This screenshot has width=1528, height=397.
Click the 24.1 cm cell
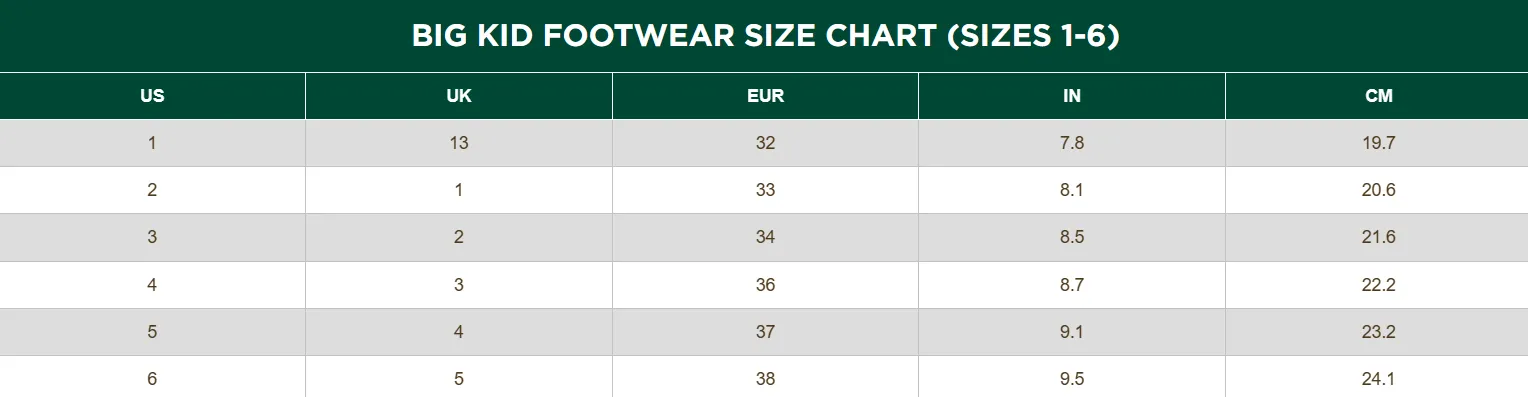(x=1378, y=377)
